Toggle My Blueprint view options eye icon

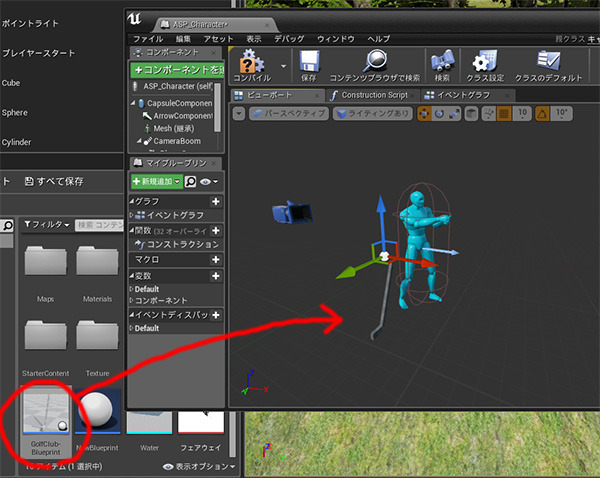(x=209, y=181)
